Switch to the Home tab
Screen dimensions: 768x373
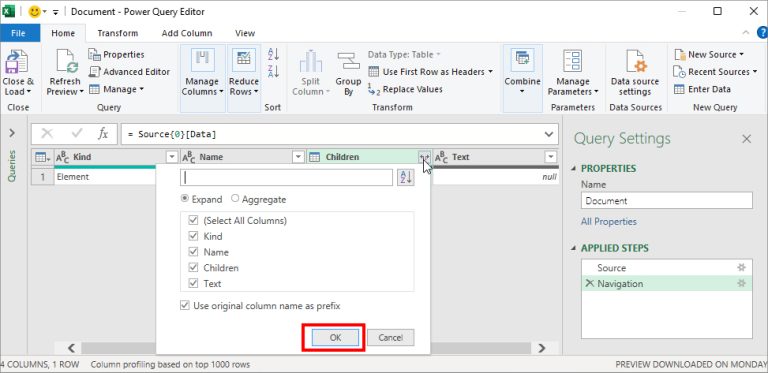pos(63,33)
